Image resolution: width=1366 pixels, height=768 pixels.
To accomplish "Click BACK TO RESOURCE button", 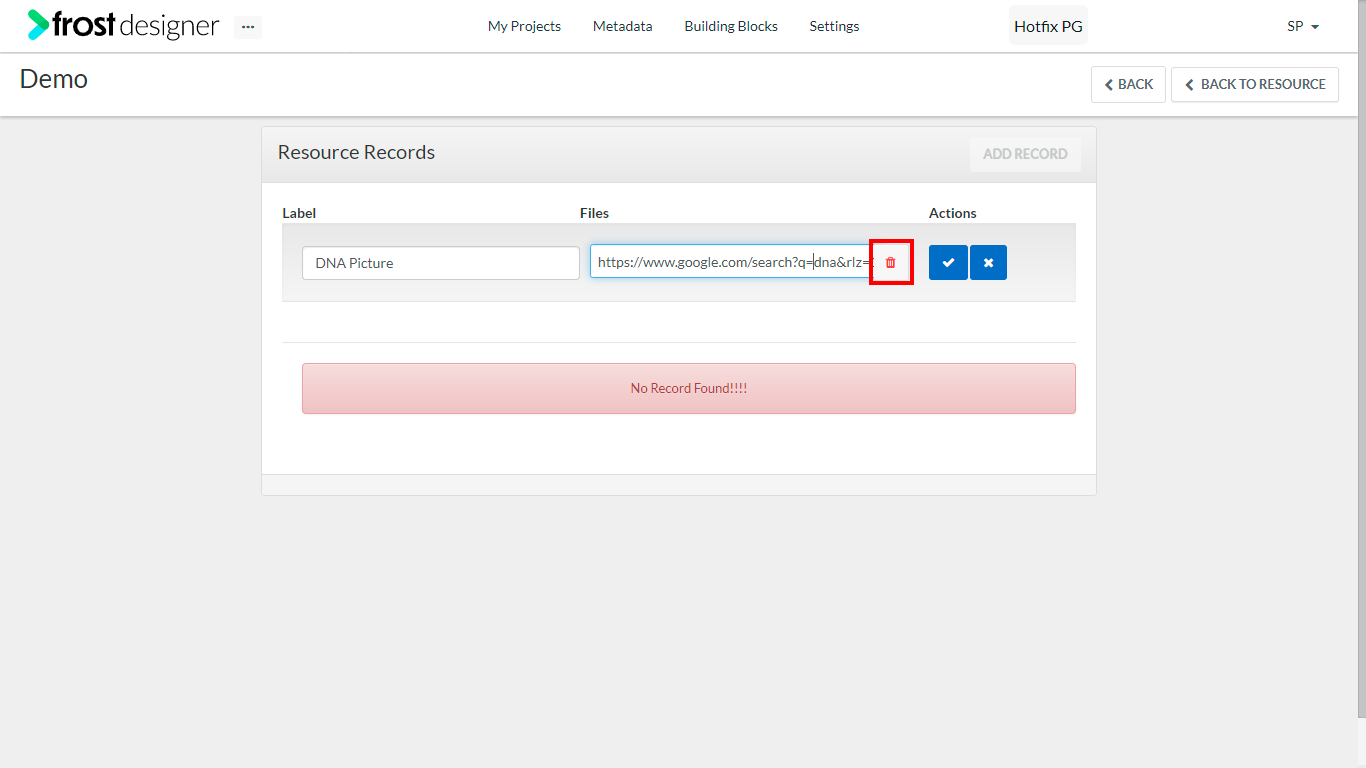I will [1255, 84].
